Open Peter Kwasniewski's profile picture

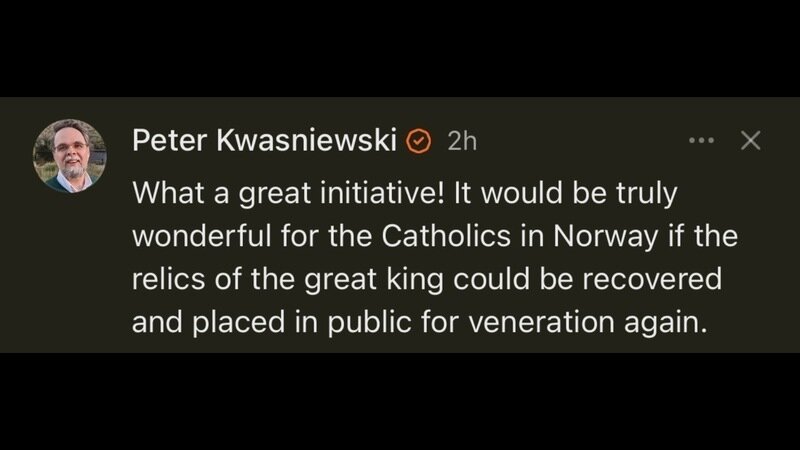click(x=69, y=156)
